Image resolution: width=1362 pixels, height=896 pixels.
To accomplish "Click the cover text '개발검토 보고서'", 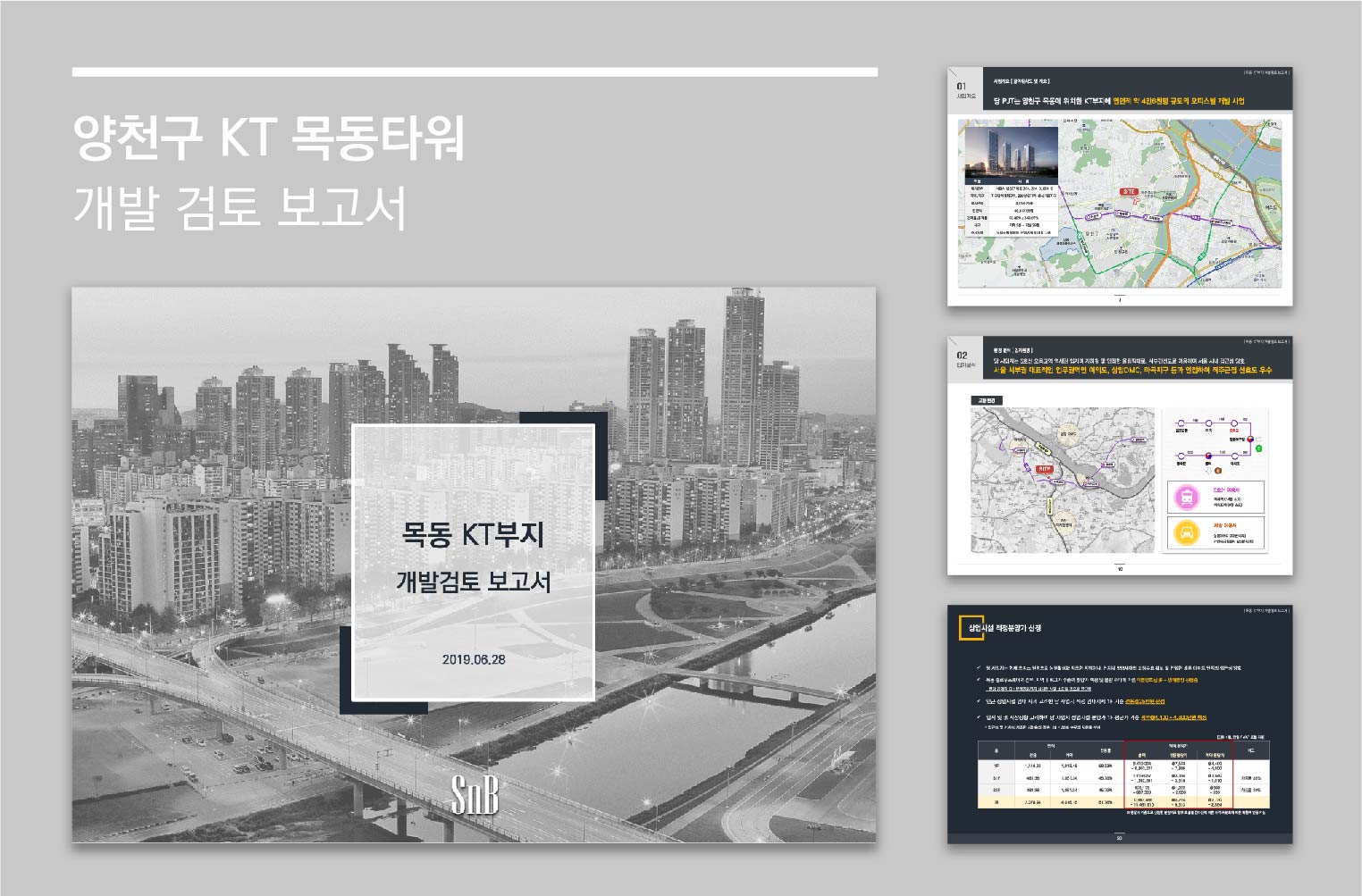I will pyautogui.click(x=473, y=582).
